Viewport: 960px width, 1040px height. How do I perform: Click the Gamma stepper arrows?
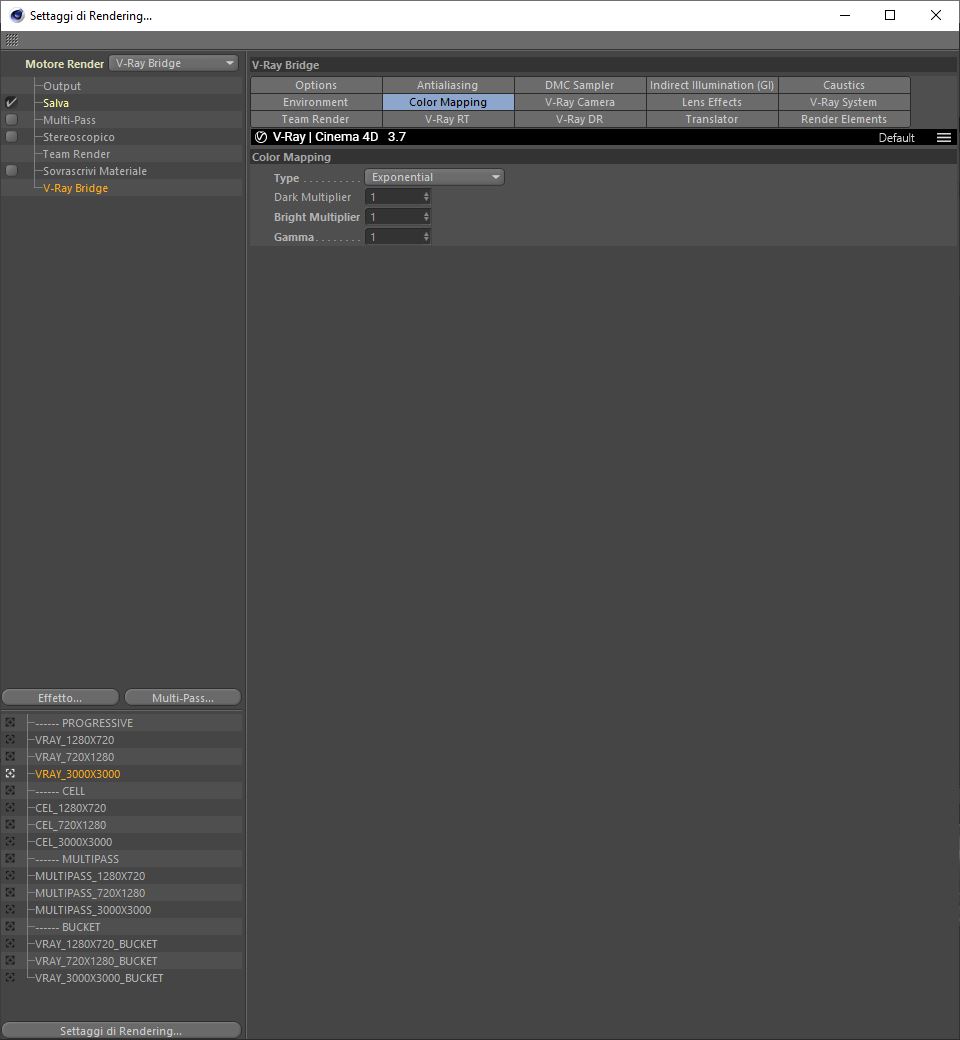(426, 237)
